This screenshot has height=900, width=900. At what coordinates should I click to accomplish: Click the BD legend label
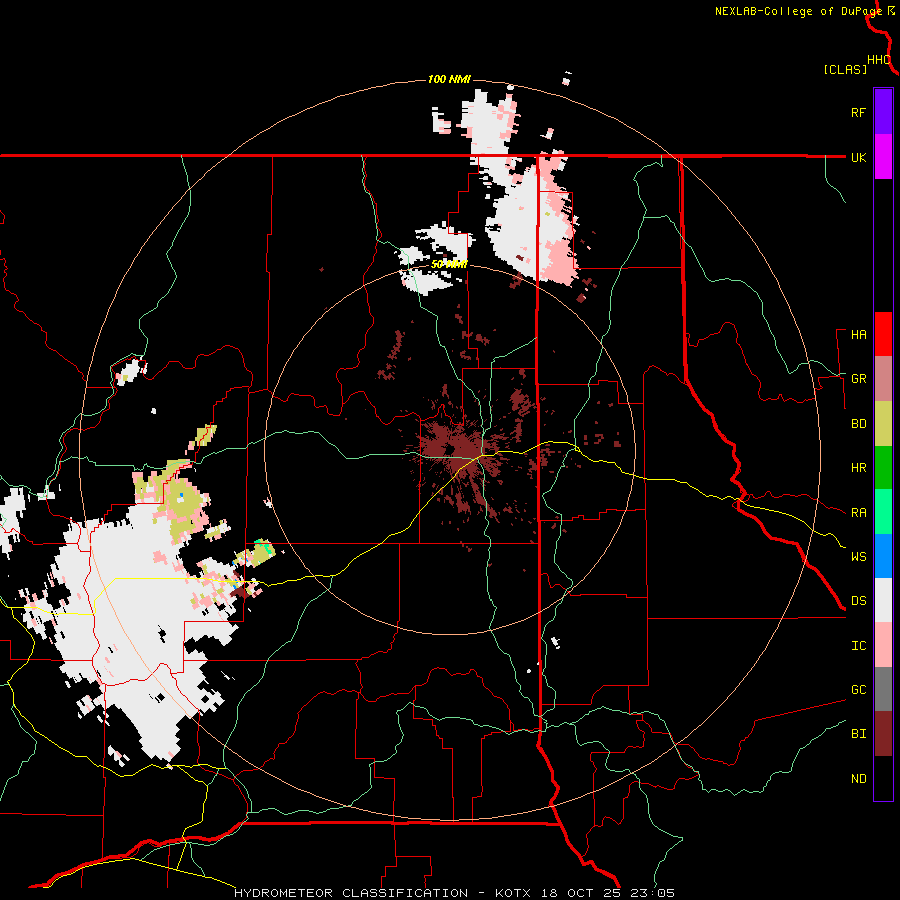click(858, 424)
